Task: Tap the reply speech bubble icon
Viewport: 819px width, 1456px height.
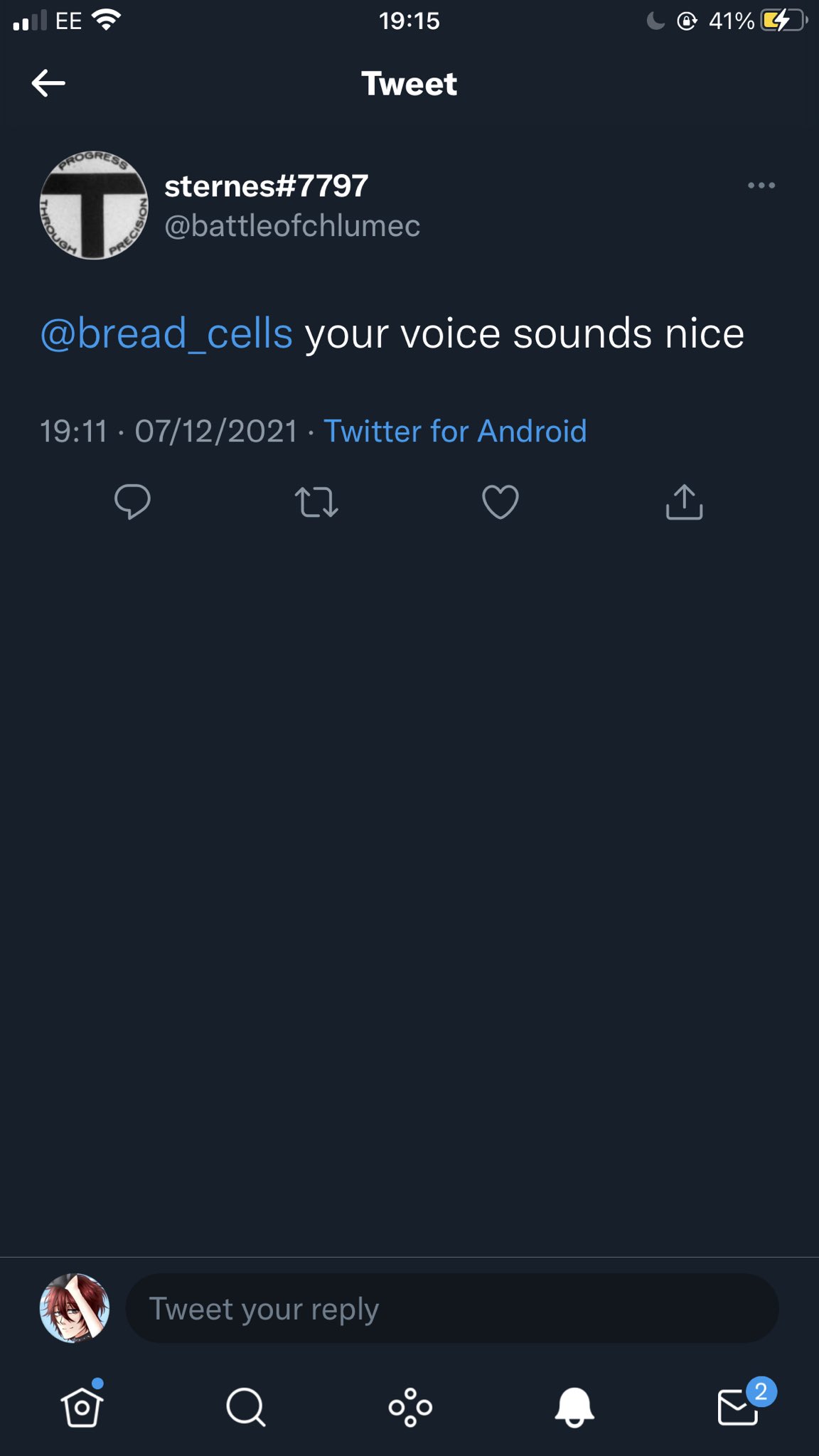Action: click(x=132, y=502)
